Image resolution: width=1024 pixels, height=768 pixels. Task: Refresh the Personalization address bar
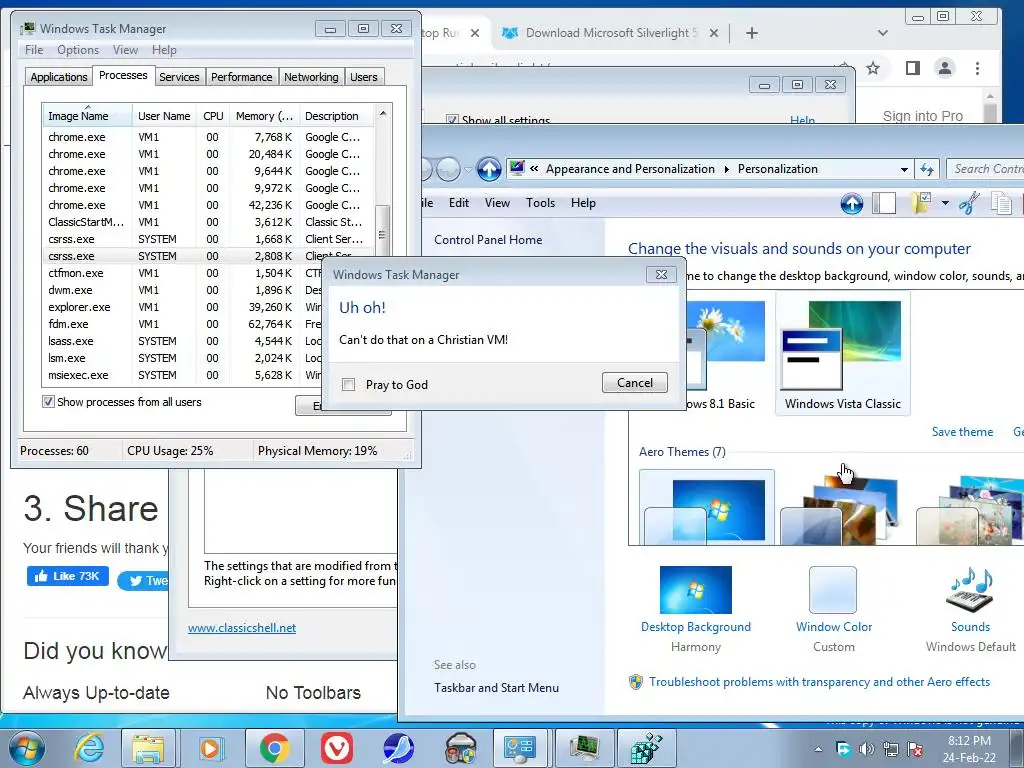pyautogui.click(x=927, y=170)
